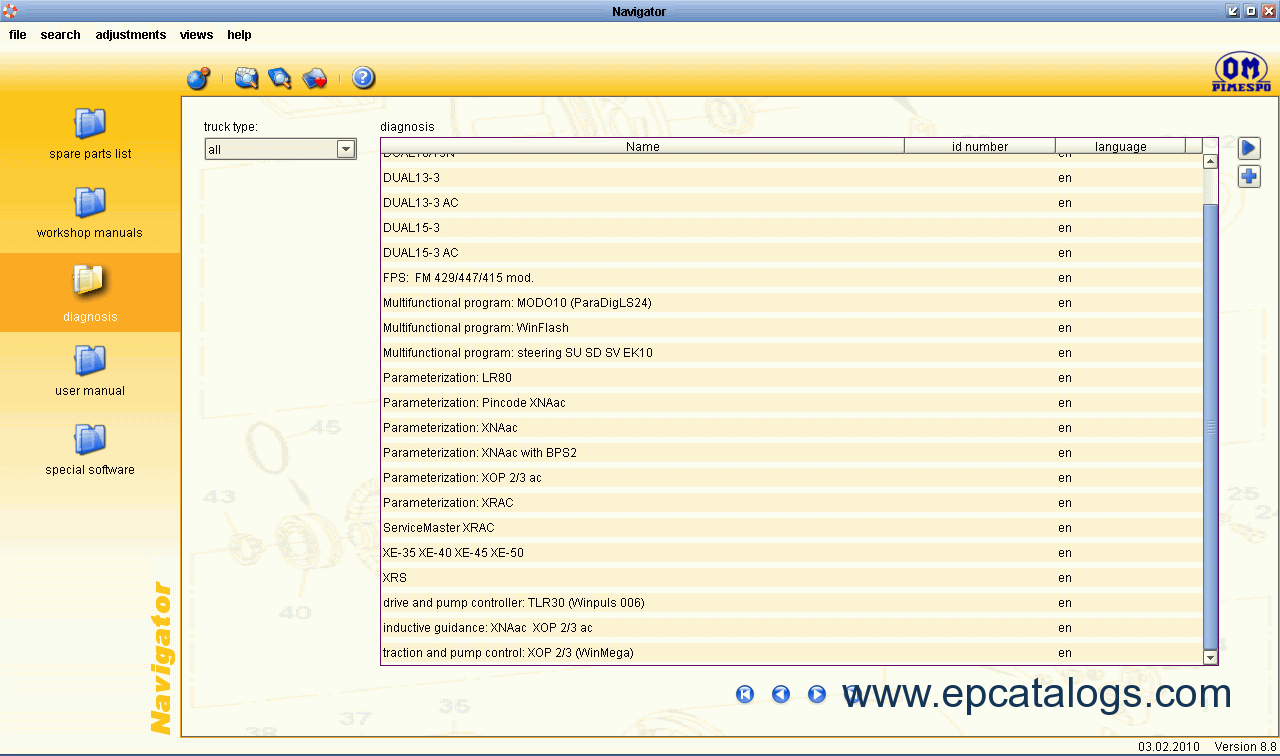Viewport: 1280px width, 756px height.
Task: Go to first page with skip-back button
Action: (745, 694)
